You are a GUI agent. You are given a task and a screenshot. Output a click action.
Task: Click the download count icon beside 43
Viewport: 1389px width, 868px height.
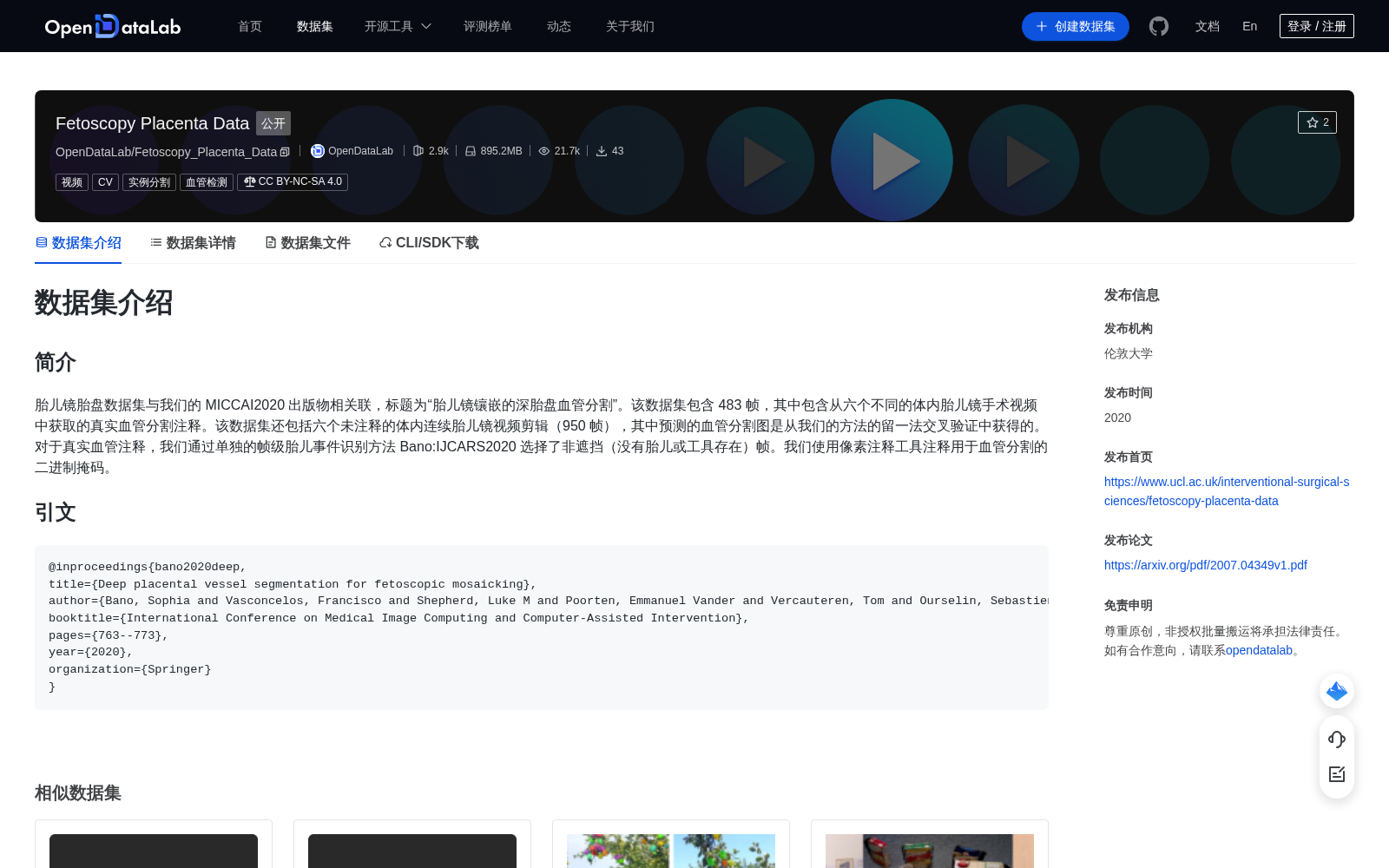tap(602, 151)
